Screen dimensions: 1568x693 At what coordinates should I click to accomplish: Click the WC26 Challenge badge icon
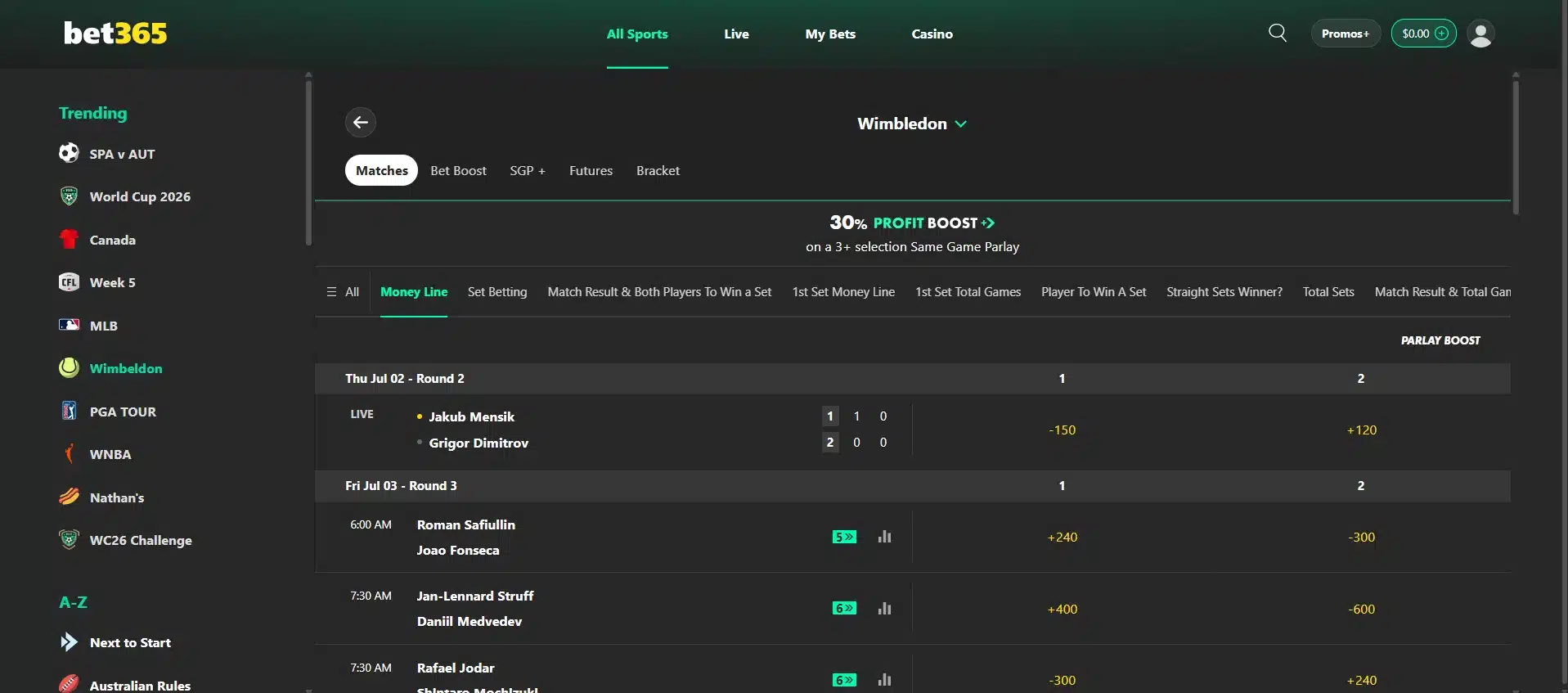point(70,539)
